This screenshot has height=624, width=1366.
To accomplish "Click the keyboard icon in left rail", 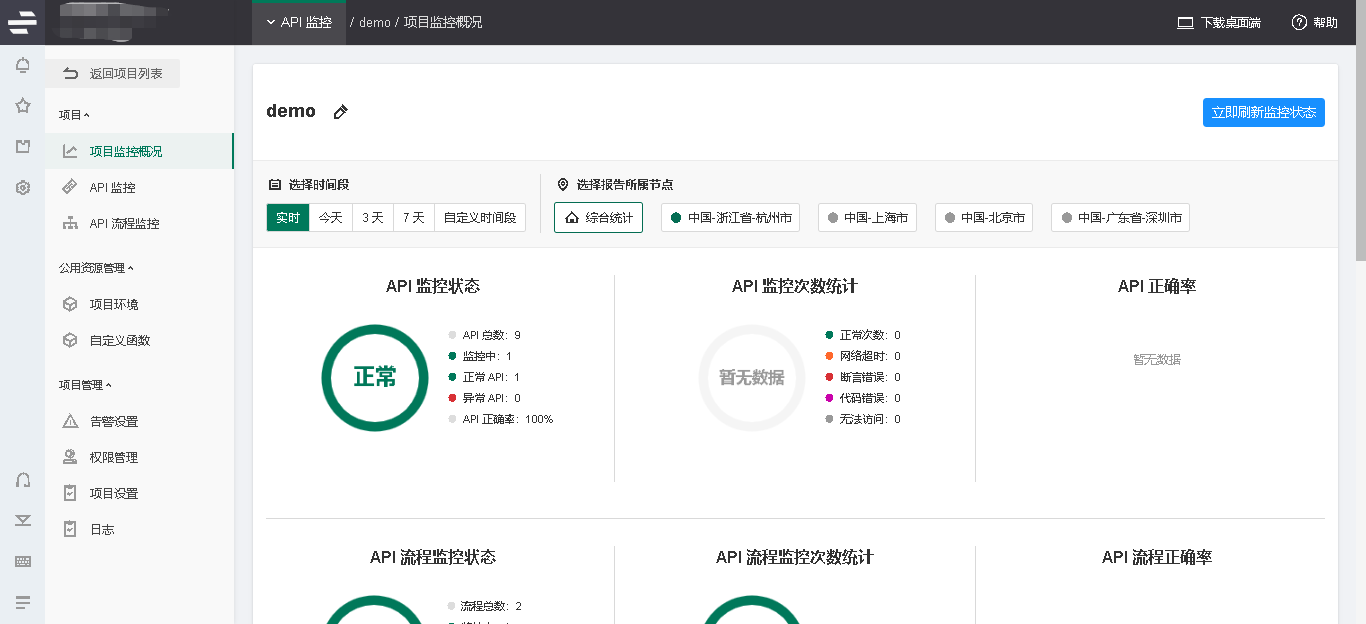I will (x=23, y=561).
